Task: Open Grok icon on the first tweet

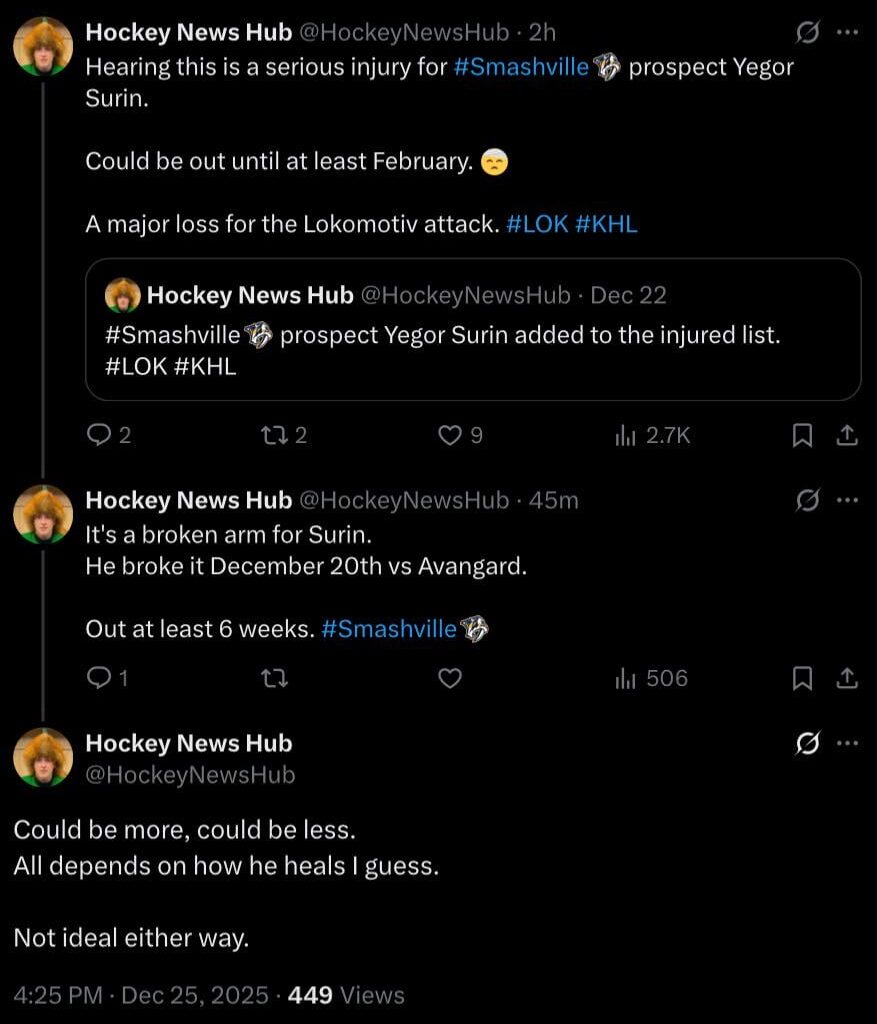Action: pos(806,33)
